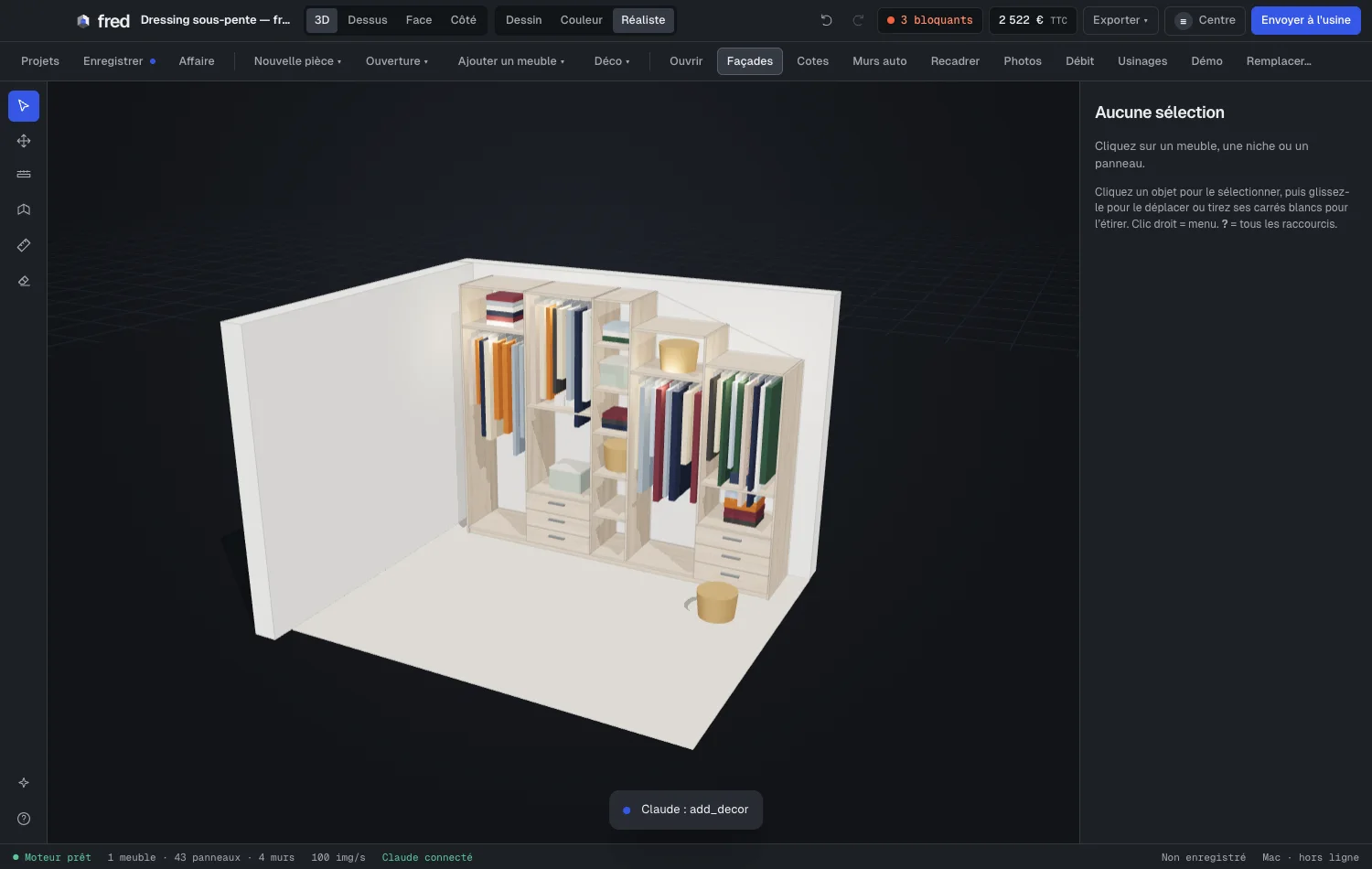Image resolution: width=1372 pixels, height=869 pixels.
Task: Select the ruler measuring tool
Action: point(24,245)
